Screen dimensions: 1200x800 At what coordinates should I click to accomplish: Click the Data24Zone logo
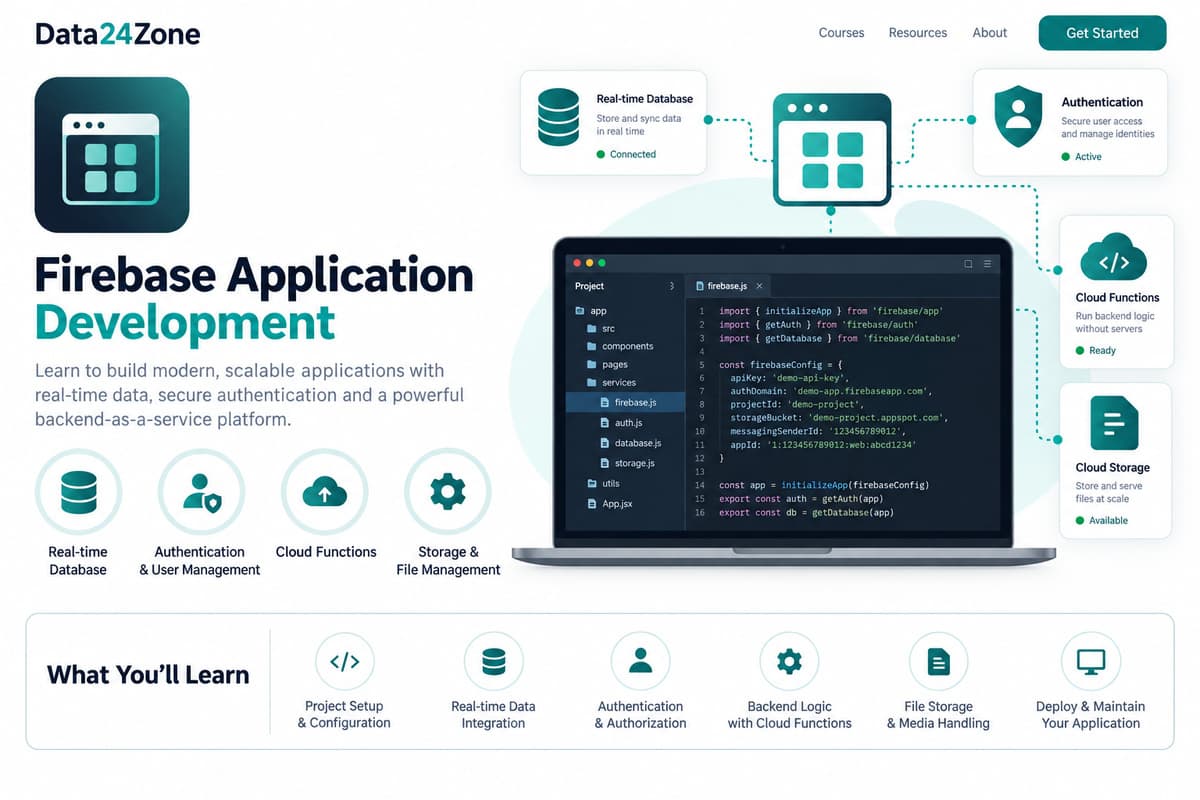coord(118,34)
